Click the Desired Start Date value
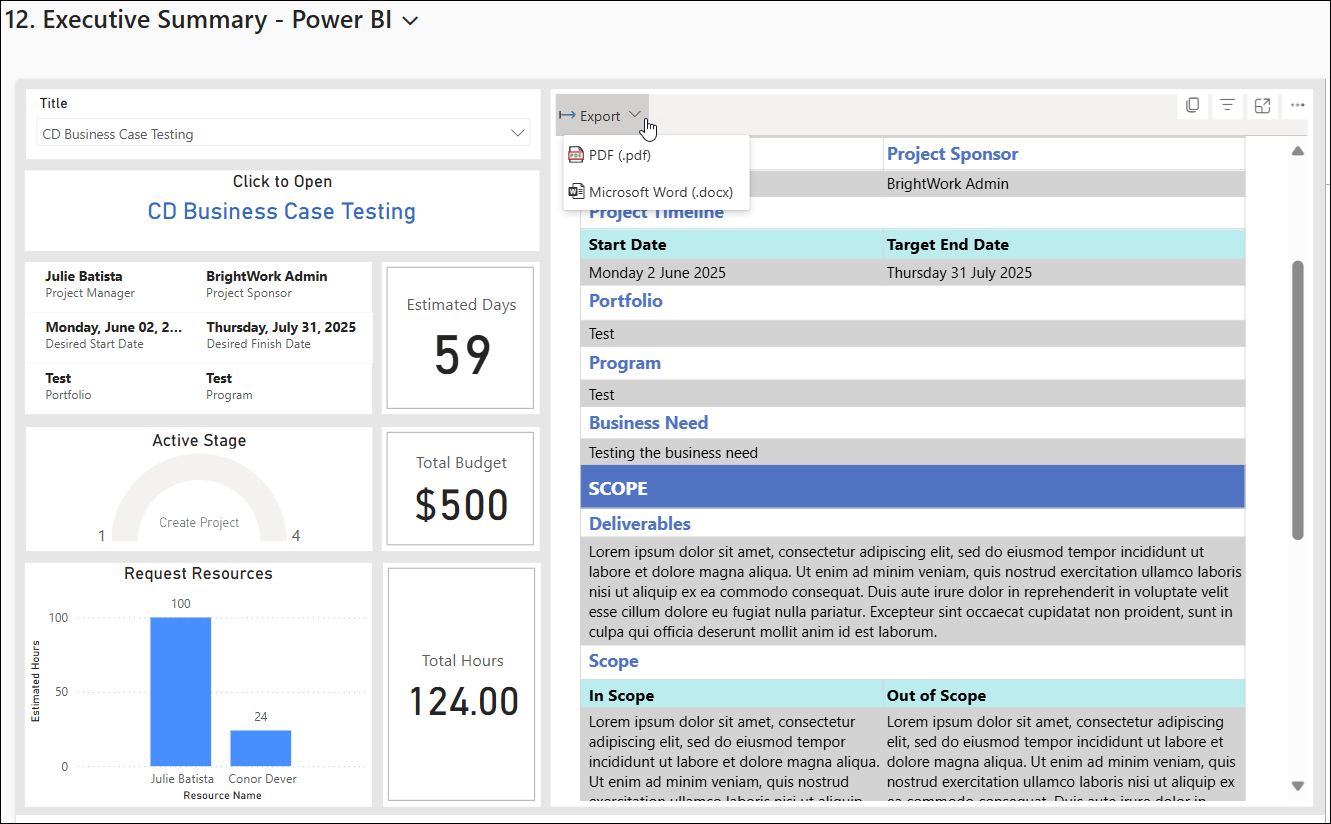This screenshot has width=1331, height=824. point(114,328)
